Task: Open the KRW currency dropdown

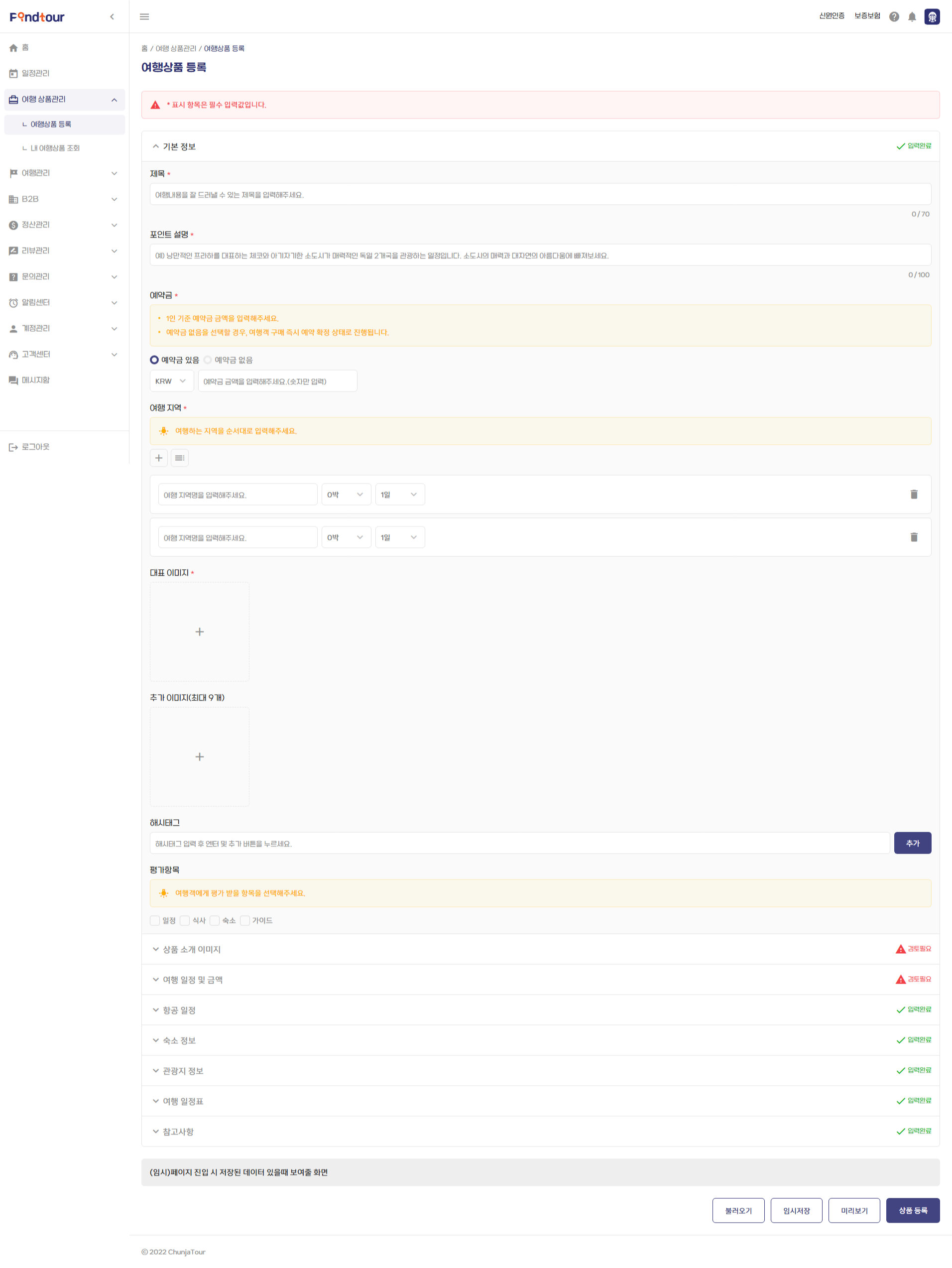Action: pos(172,380)
